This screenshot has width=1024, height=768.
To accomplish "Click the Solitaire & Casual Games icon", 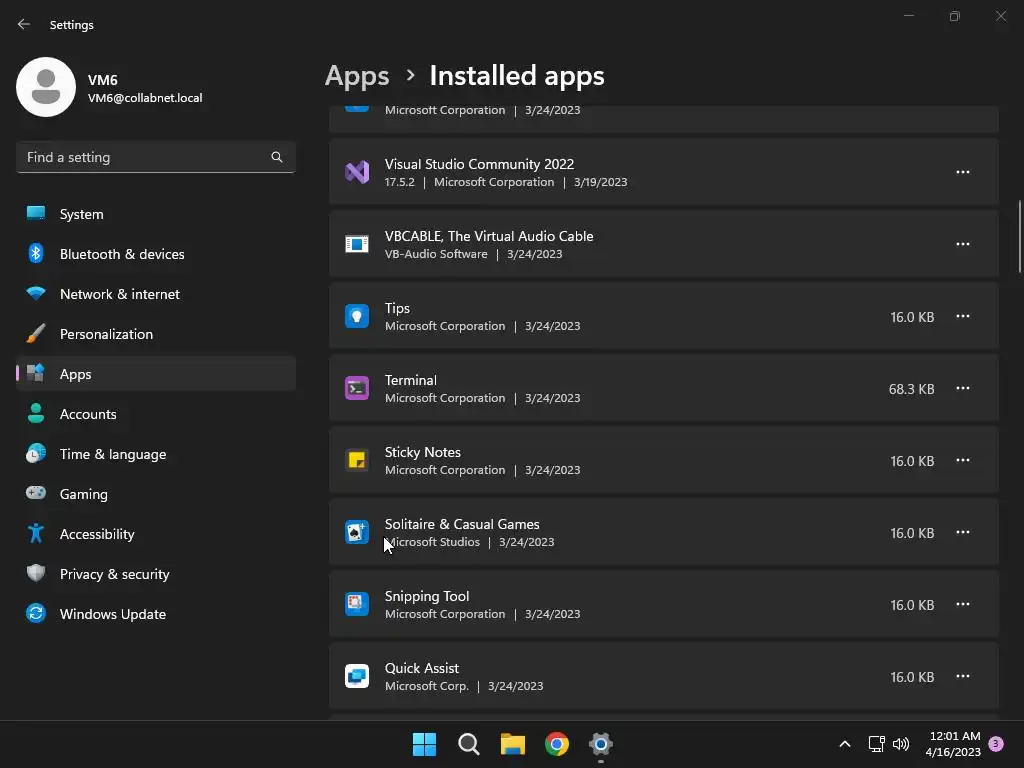I will pyautogui.click(x=357, y=532).
